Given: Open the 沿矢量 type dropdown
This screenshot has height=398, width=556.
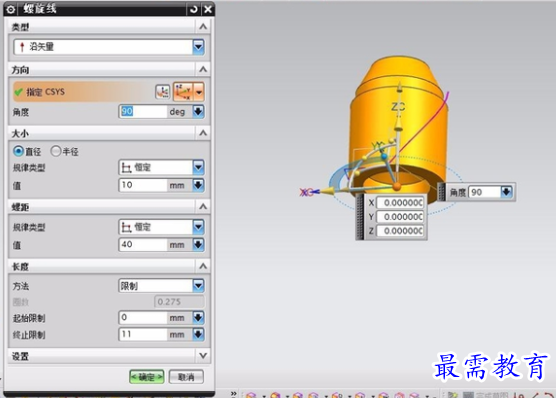Looking at the screenshot, I should click(x=198, y=47).
